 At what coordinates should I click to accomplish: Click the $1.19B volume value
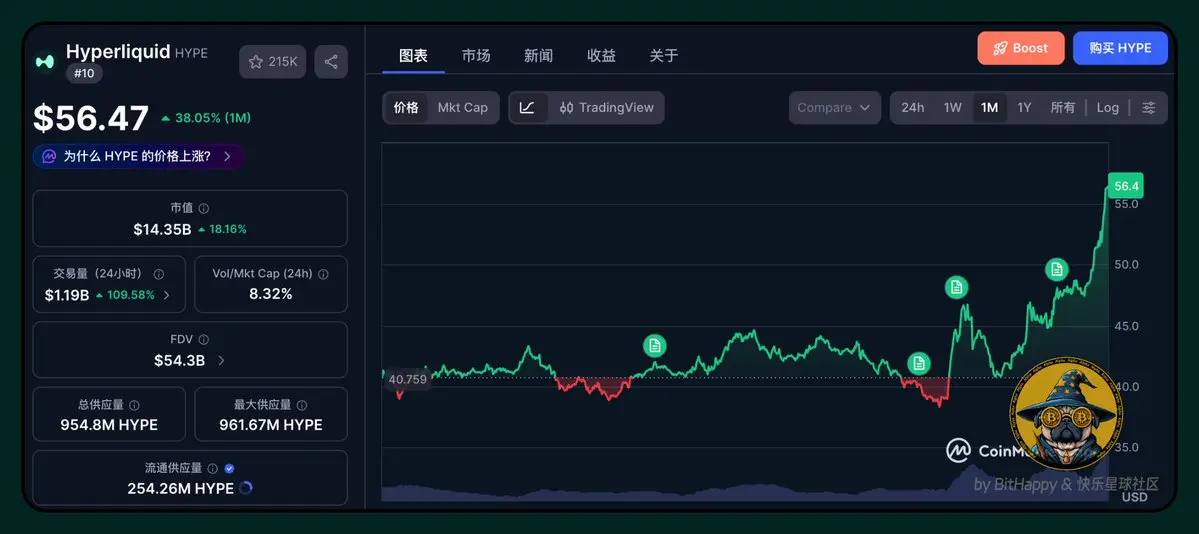(x=66, y=295)
